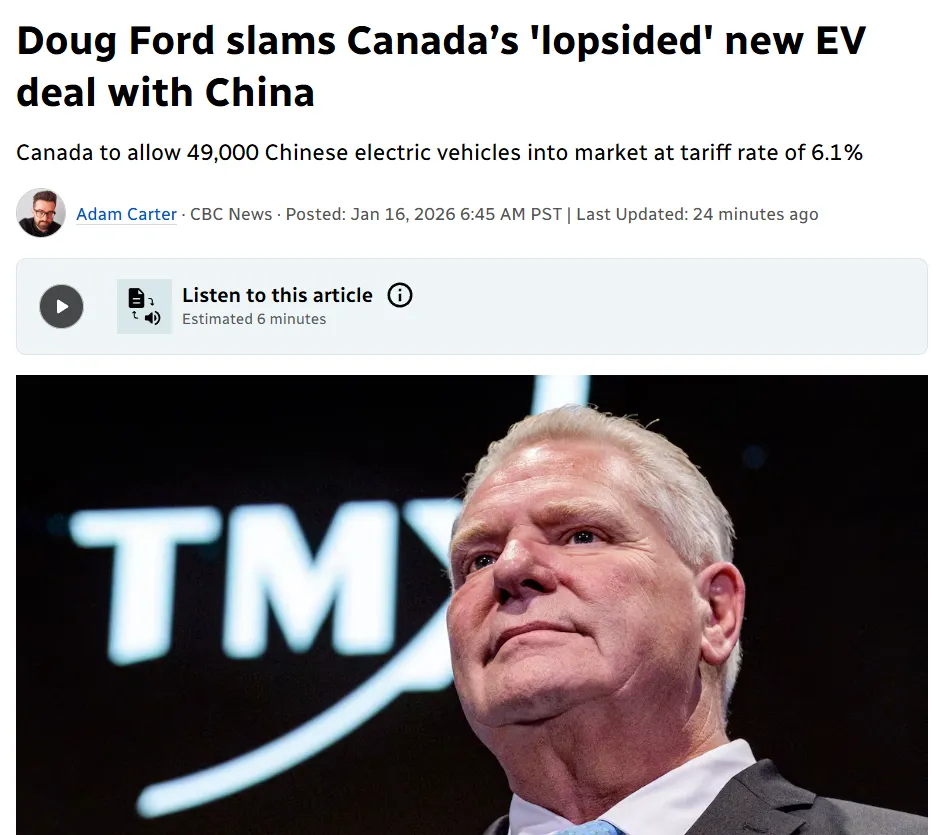Play the article audio
Image resolution: width=940 pixels, height=835 pixels.
click(x=61, y=306)
